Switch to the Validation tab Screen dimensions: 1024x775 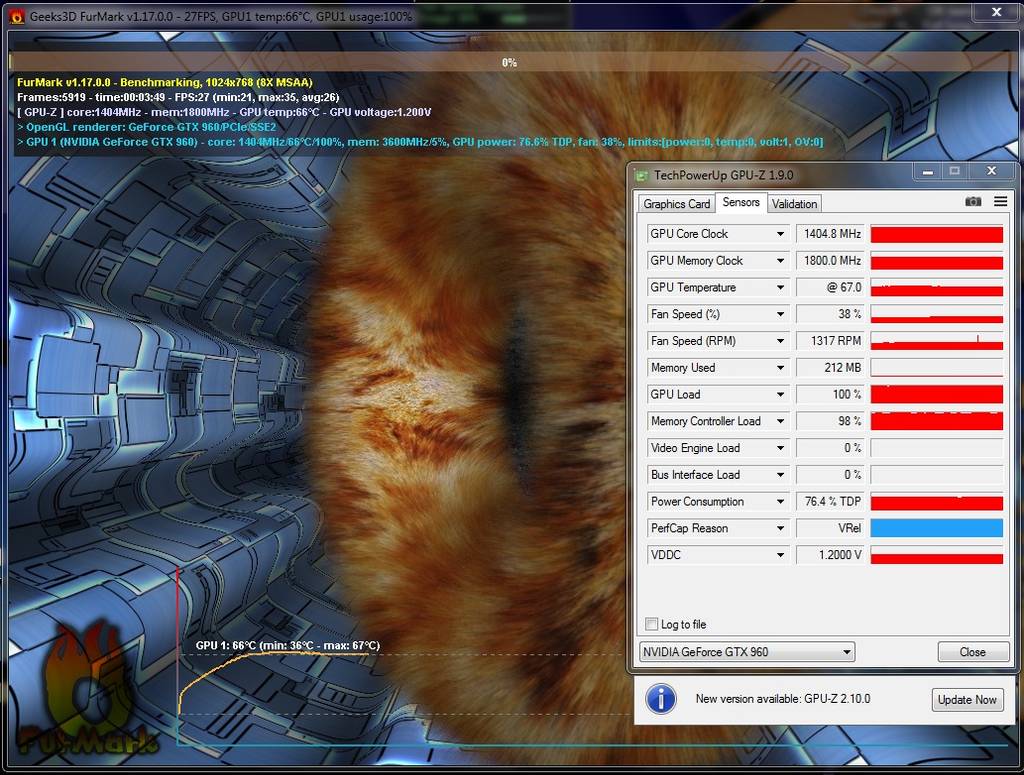coord(794,204)
